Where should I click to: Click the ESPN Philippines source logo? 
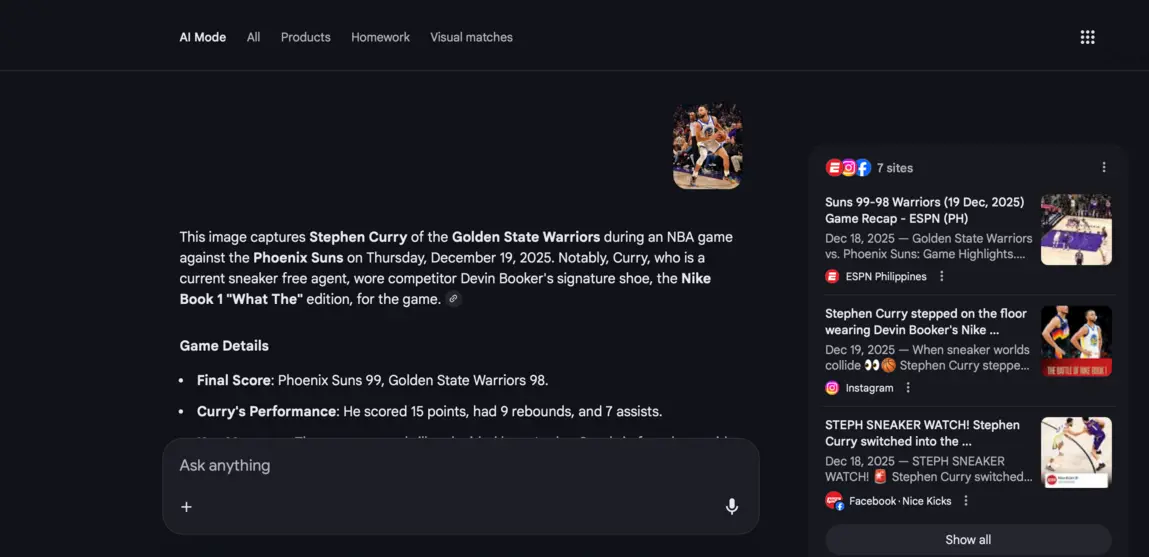point(832,277)
